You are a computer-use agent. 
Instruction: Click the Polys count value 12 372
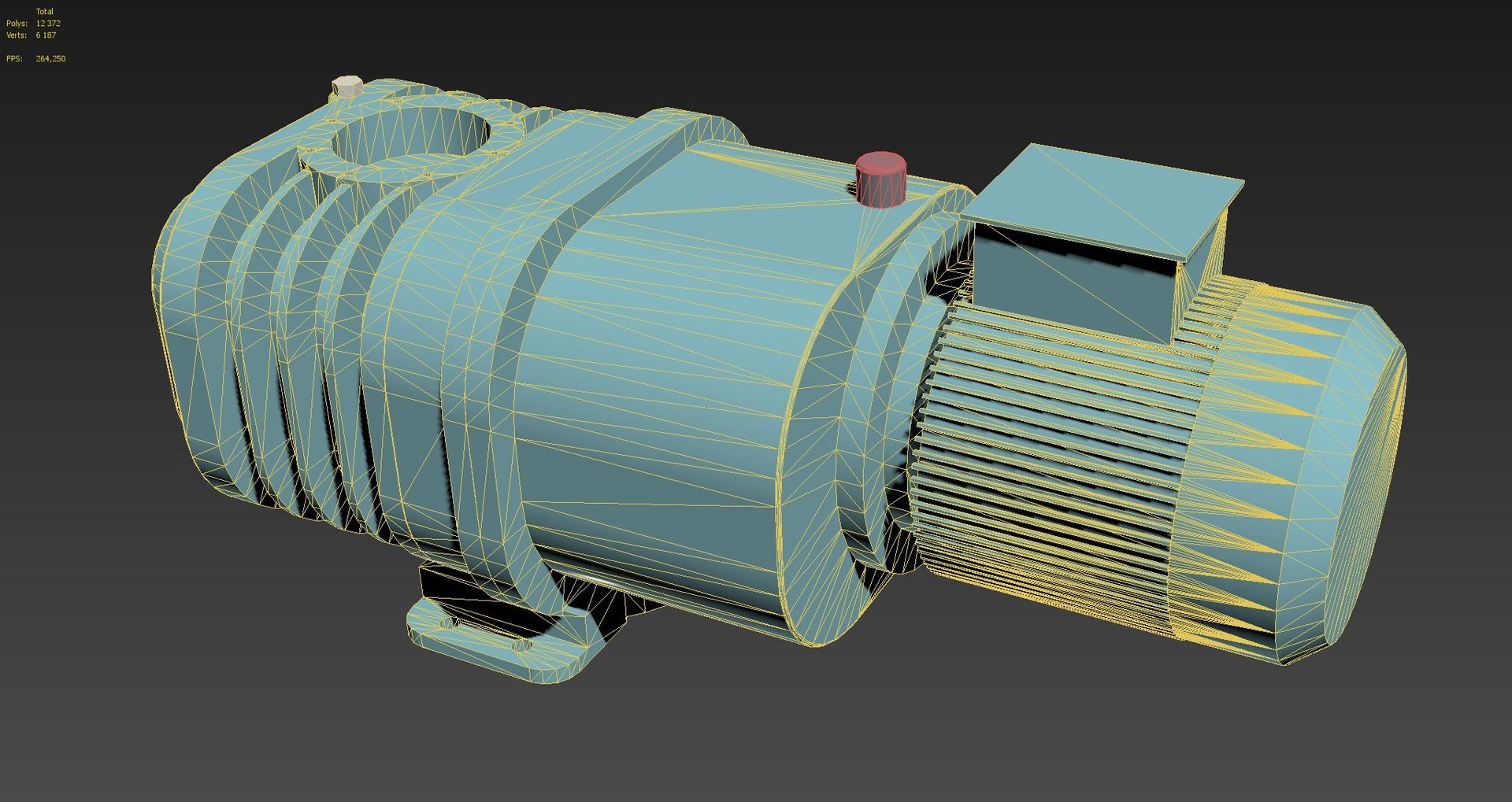(48, 24)
